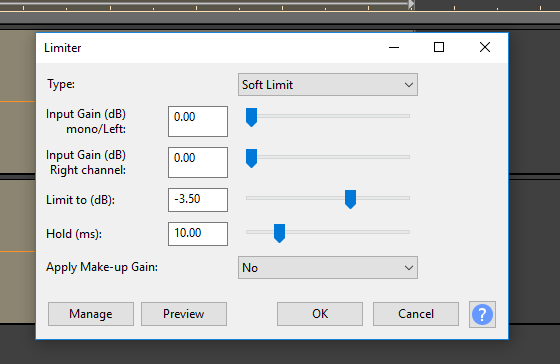
Task: Cancel the Limiter dialog
Action: (x=416, y=314)
